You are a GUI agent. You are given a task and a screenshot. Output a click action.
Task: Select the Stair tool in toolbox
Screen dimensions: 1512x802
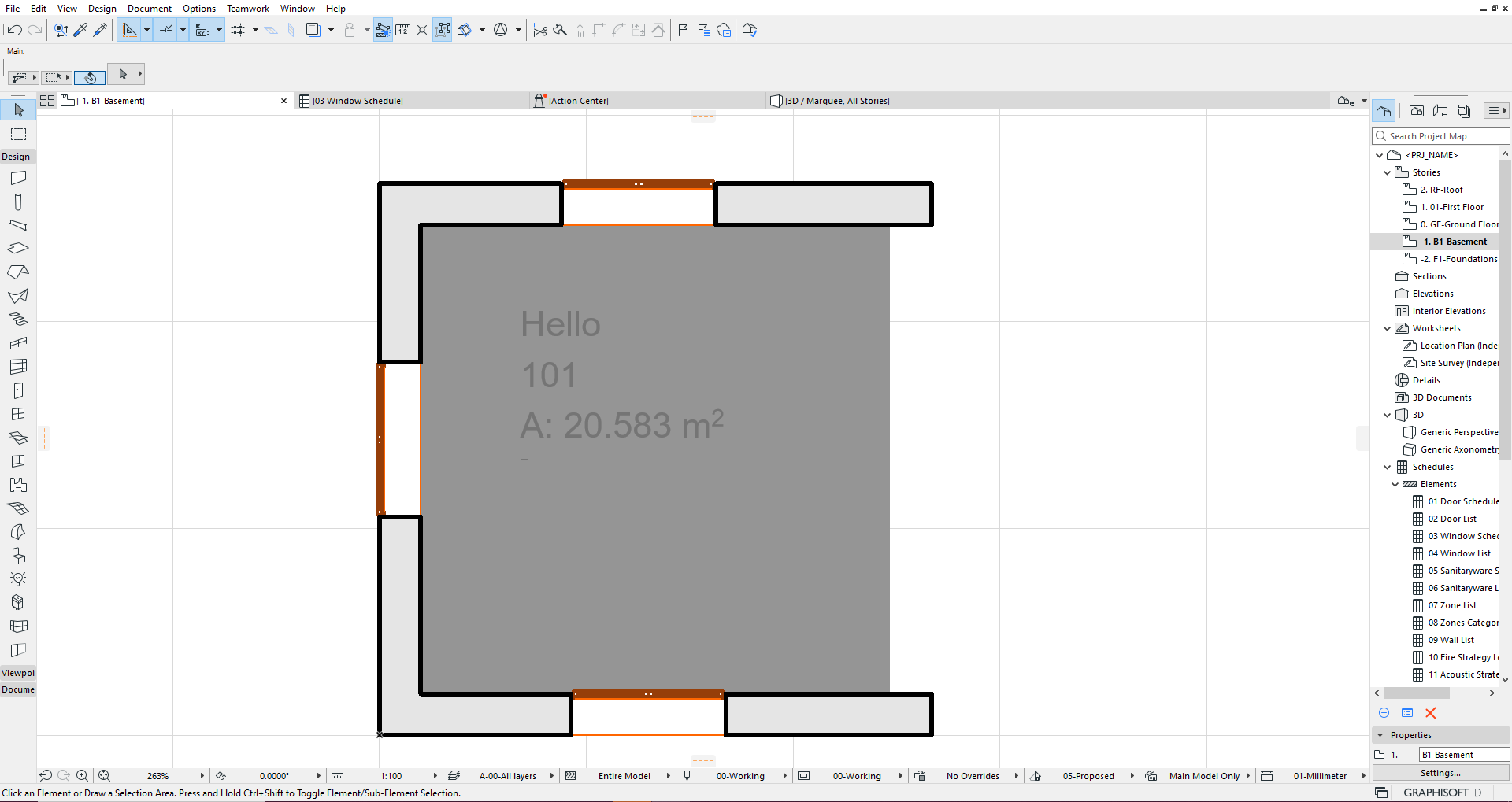[18, 319]
